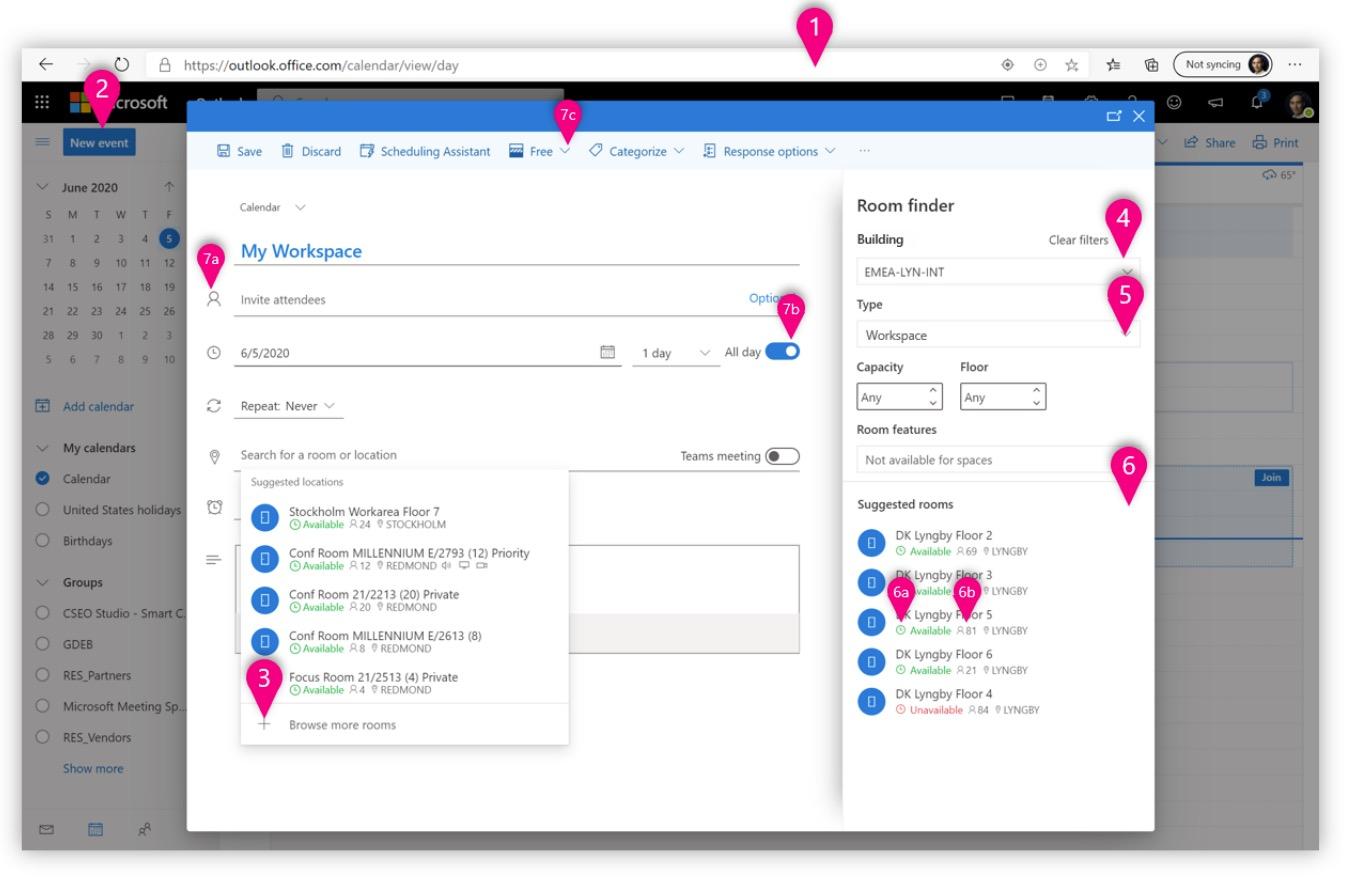
Task: Click the browser back arrow
Action: 45,64
